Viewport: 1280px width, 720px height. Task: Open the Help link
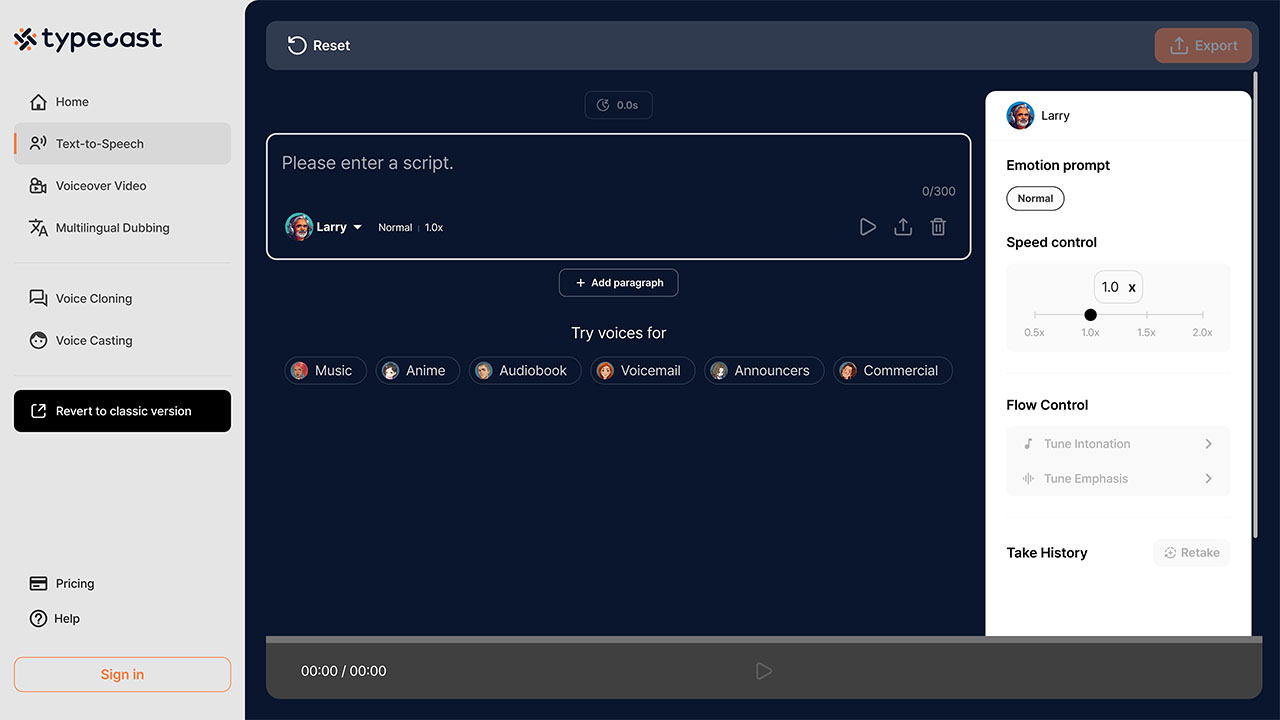(x=55, y=619)
